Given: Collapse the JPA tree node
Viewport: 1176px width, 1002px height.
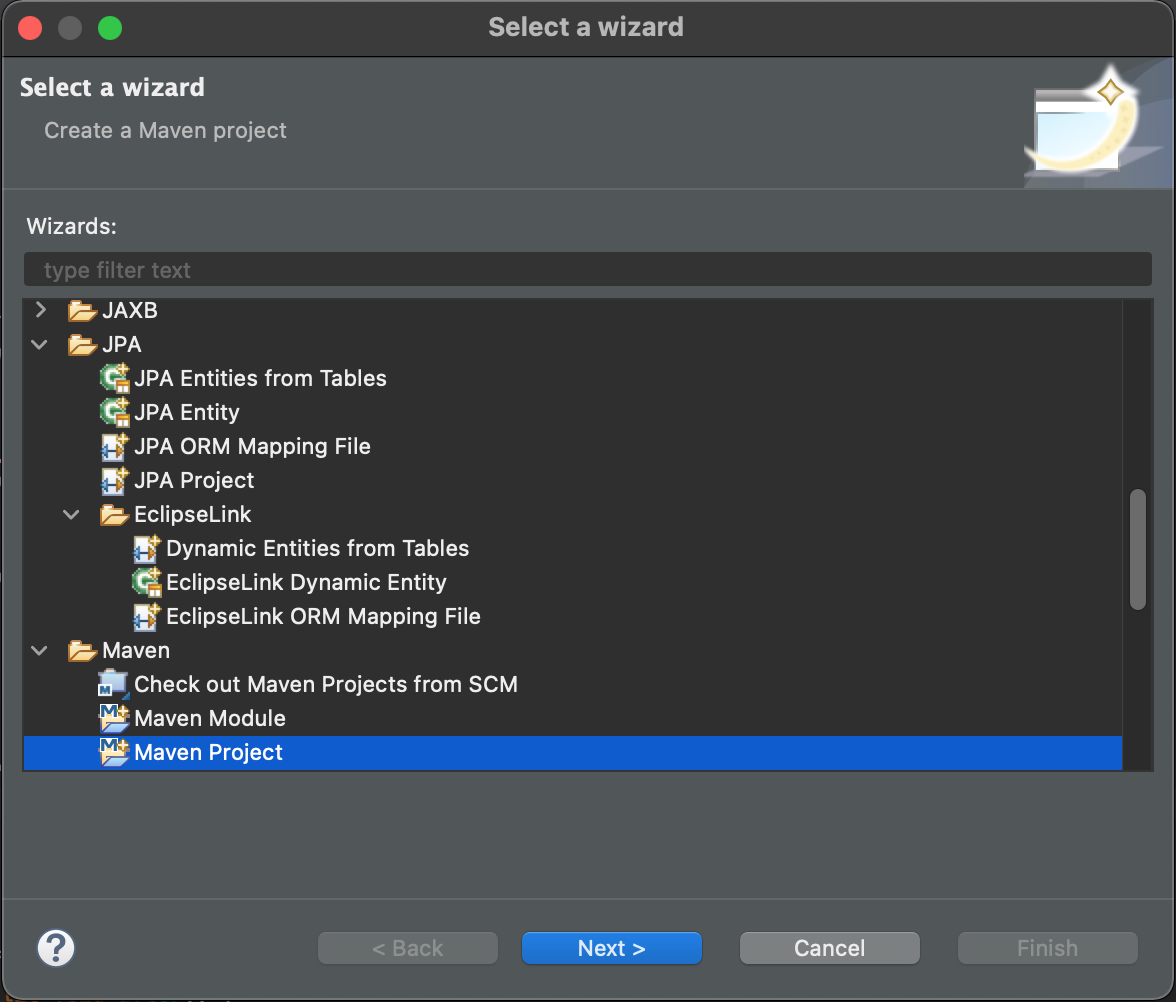Looking at the screenshot, I should click(x=40, y=344).
